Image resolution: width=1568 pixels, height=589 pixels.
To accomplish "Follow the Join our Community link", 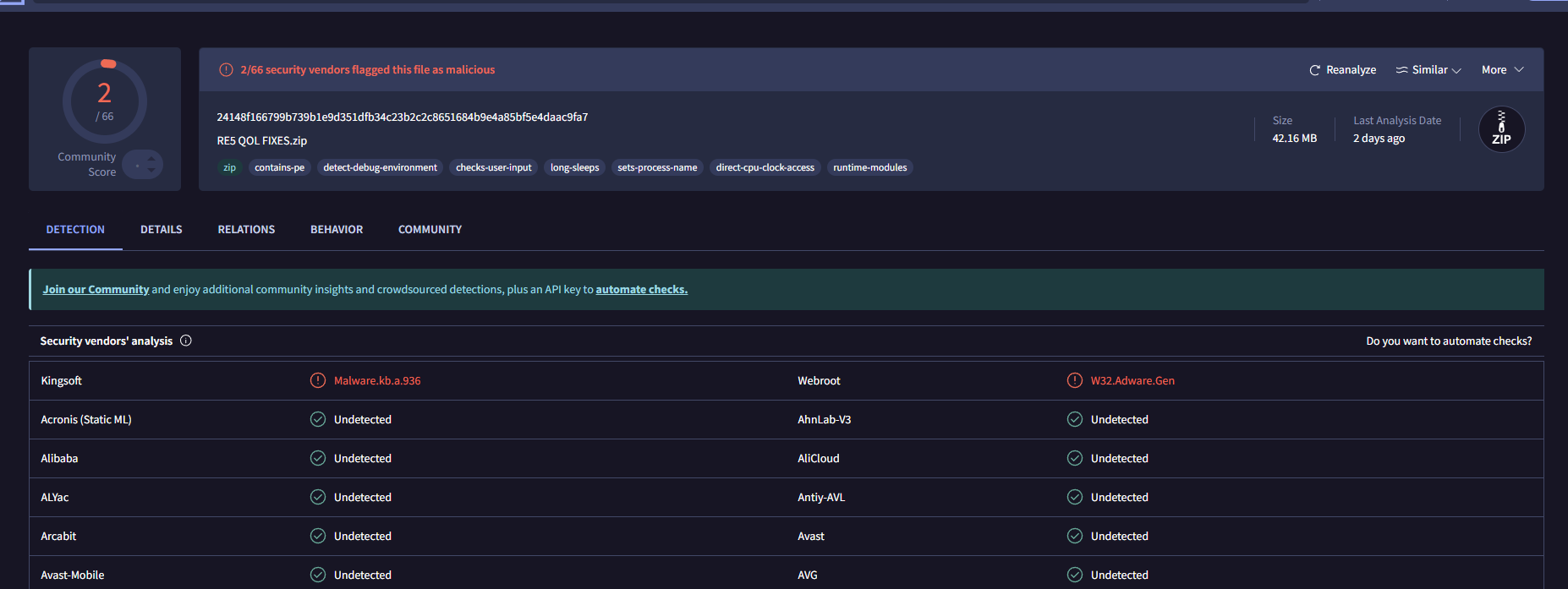I will [x=96, y=289].
